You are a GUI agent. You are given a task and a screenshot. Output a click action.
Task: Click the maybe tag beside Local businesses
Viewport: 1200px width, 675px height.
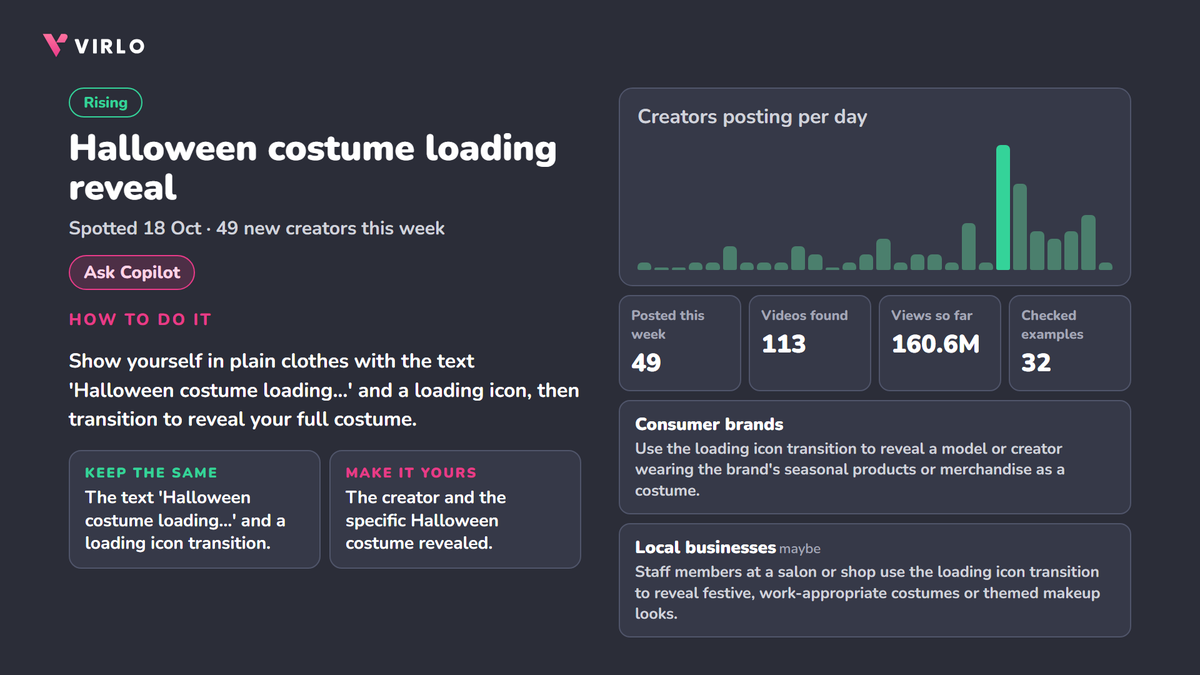(800, 549)
